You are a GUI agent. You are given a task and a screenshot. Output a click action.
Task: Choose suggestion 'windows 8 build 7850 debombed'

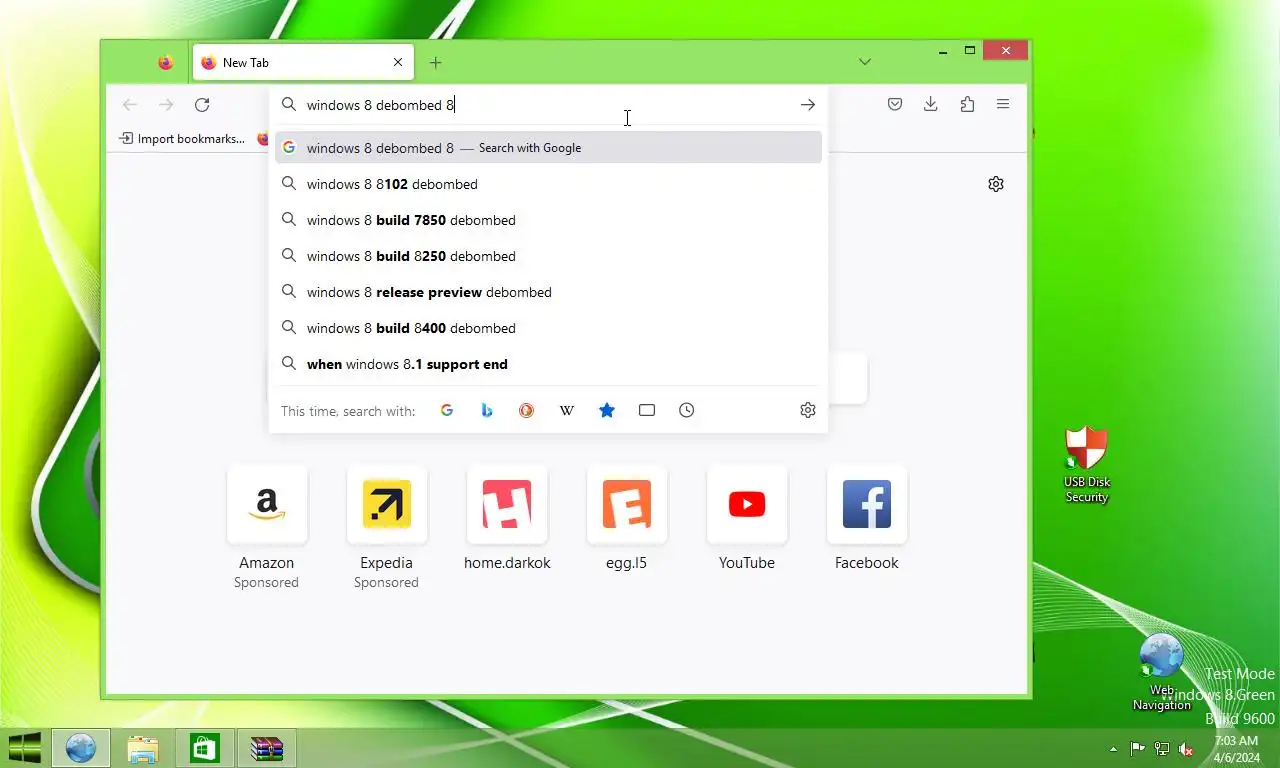coord(548,220)
